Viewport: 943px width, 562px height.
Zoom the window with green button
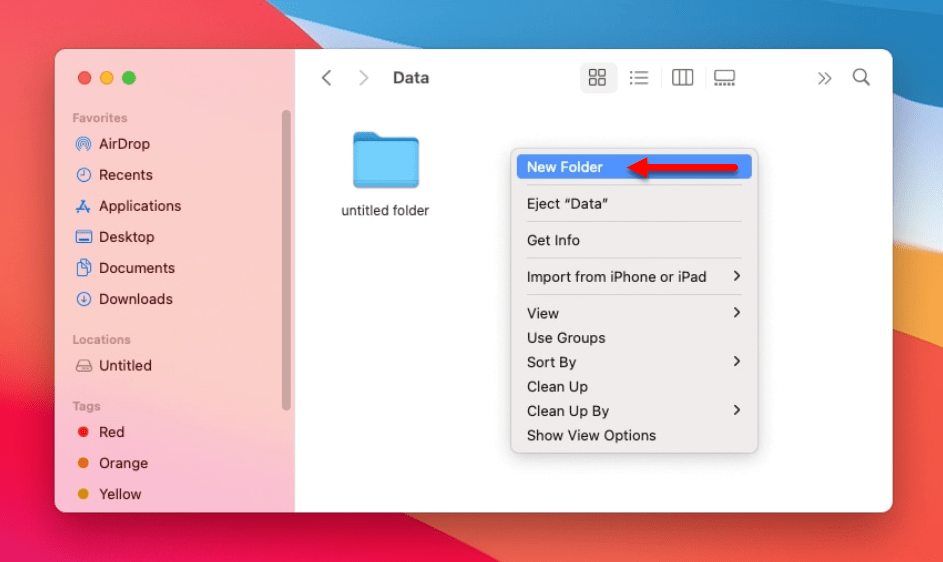pyautogui.click(x=129, y=78)
